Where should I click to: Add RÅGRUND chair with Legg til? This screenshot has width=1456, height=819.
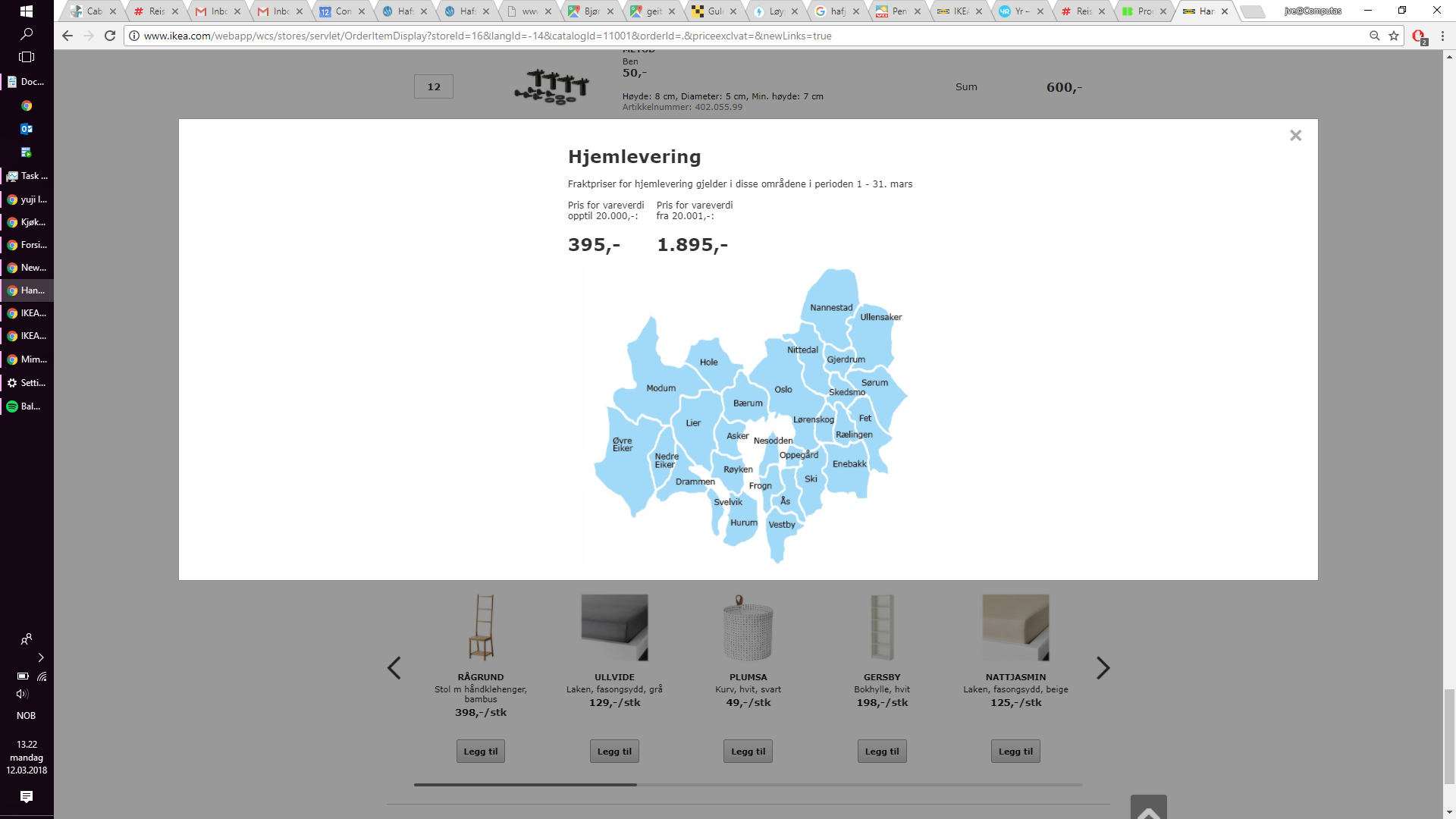click(481, 752)
